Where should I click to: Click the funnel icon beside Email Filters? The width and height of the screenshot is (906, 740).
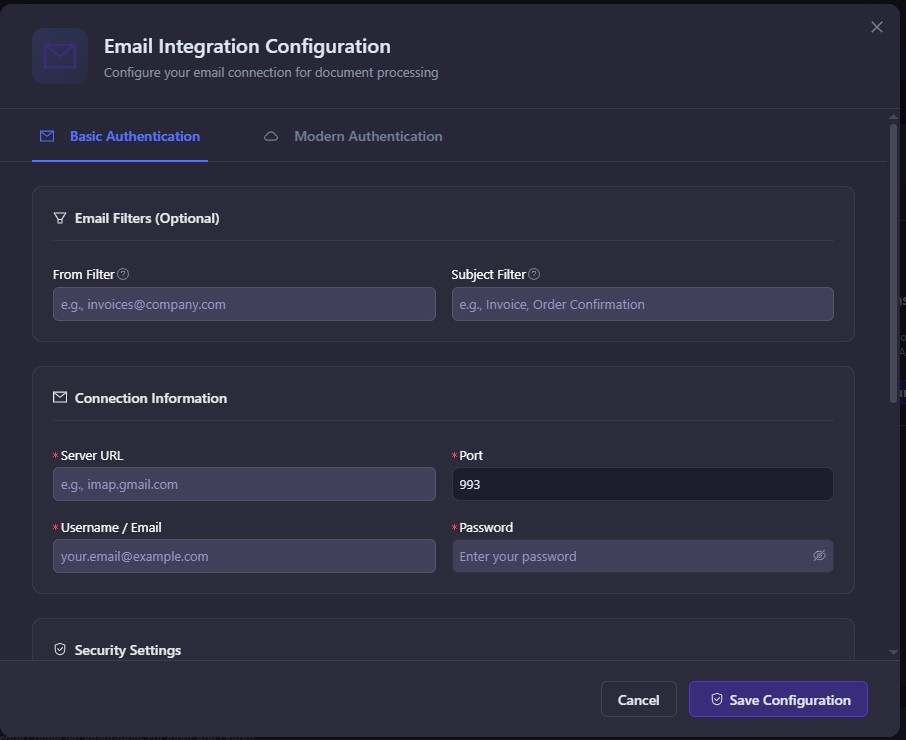pos(60,218)
